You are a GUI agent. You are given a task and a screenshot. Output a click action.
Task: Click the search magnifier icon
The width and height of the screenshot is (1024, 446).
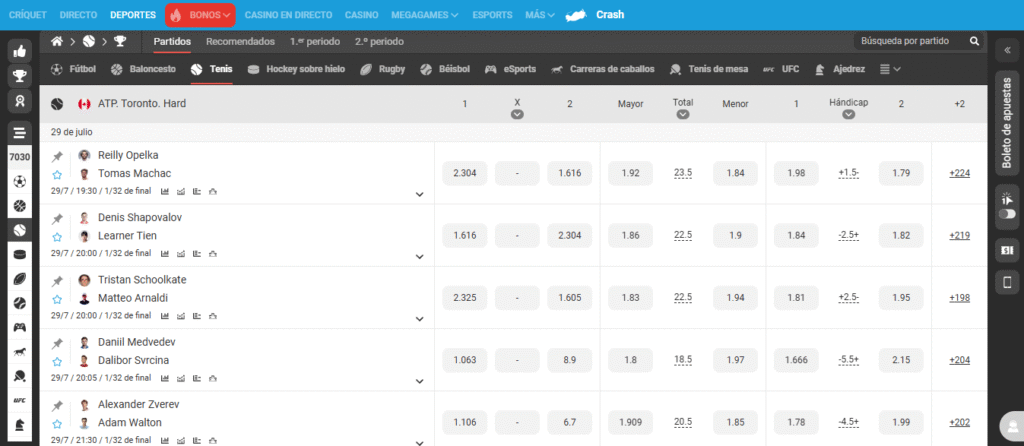[974, 41]
